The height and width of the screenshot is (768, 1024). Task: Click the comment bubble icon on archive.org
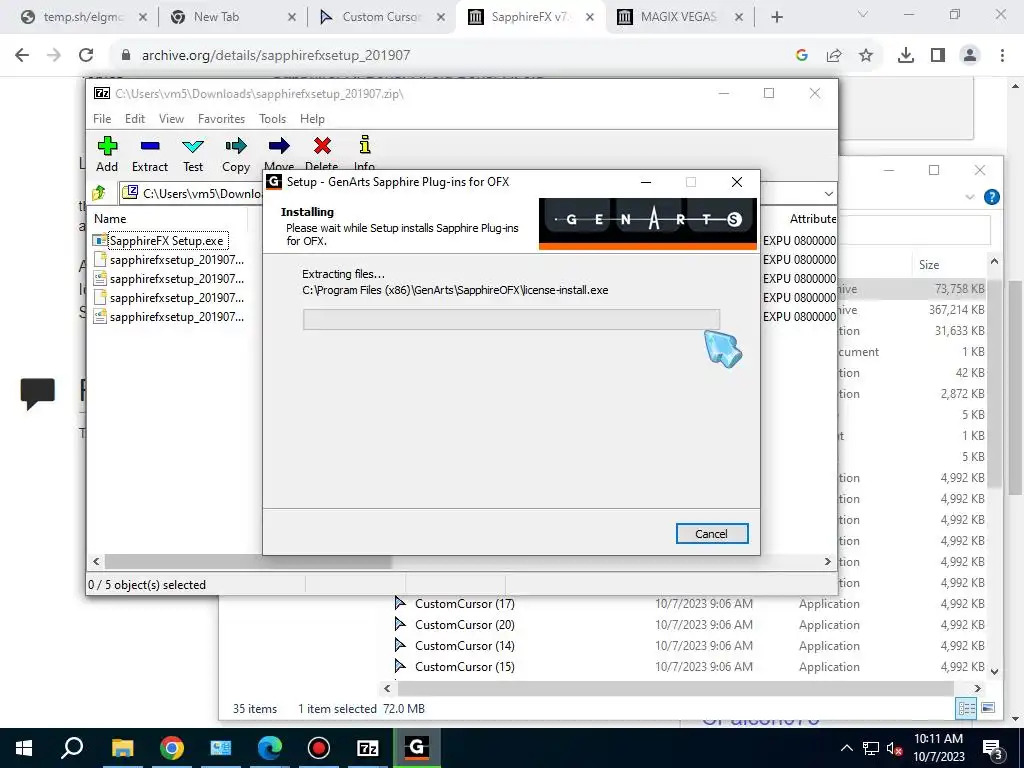point(38,394)
